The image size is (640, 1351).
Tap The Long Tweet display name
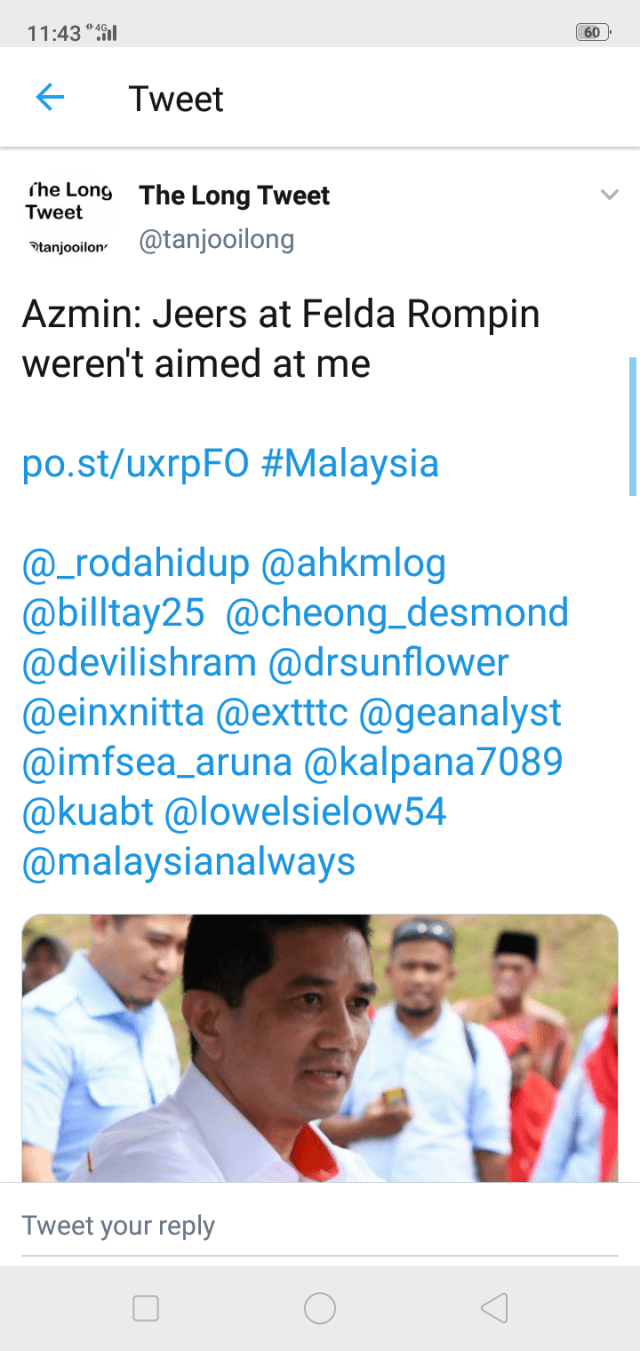(234, 195)
